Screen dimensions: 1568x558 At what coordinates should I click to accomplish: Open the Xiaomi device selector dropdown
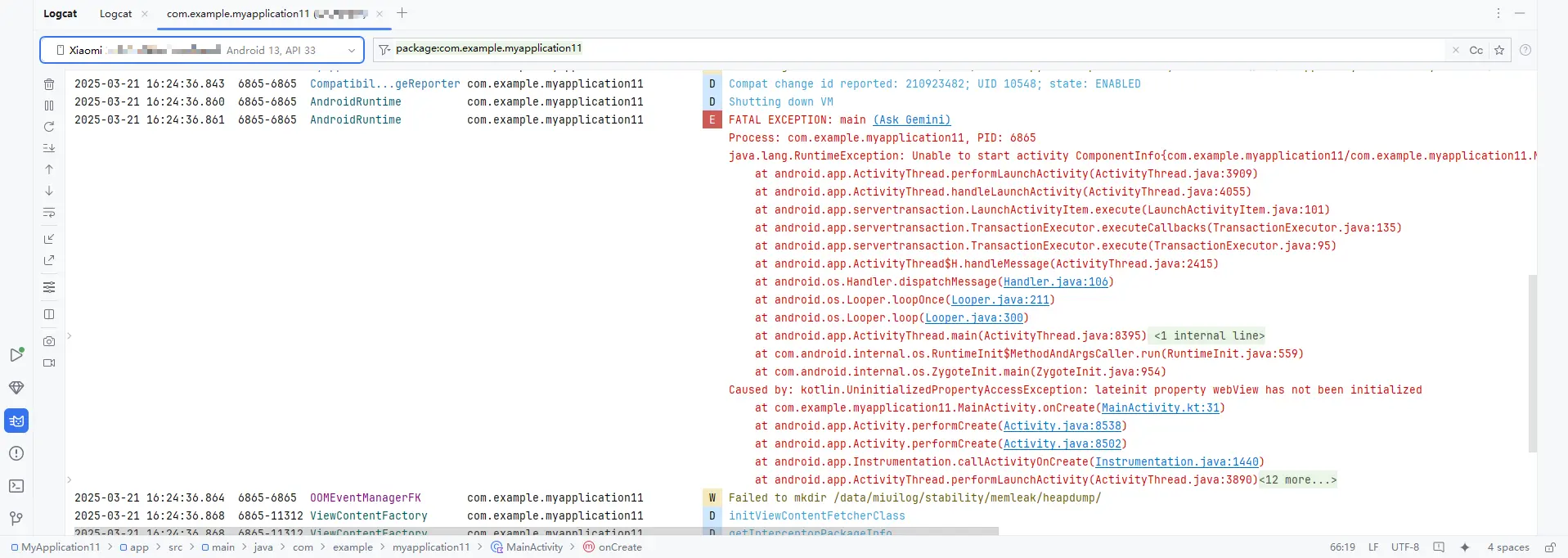coord(202,50)
